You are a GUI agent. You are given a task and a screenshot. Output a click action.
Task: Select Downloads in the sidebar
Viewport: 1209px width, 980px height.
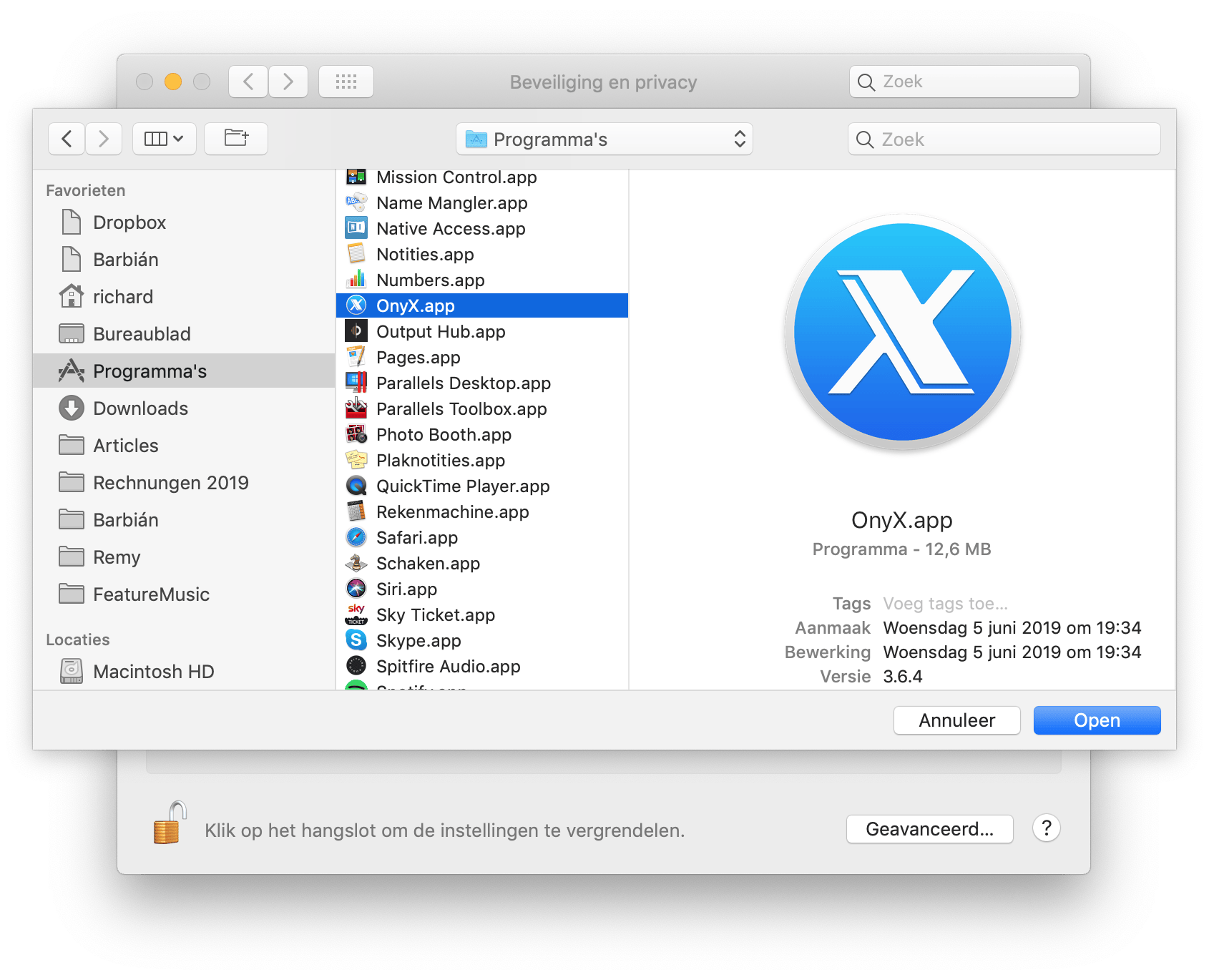(x=184, y=408)
